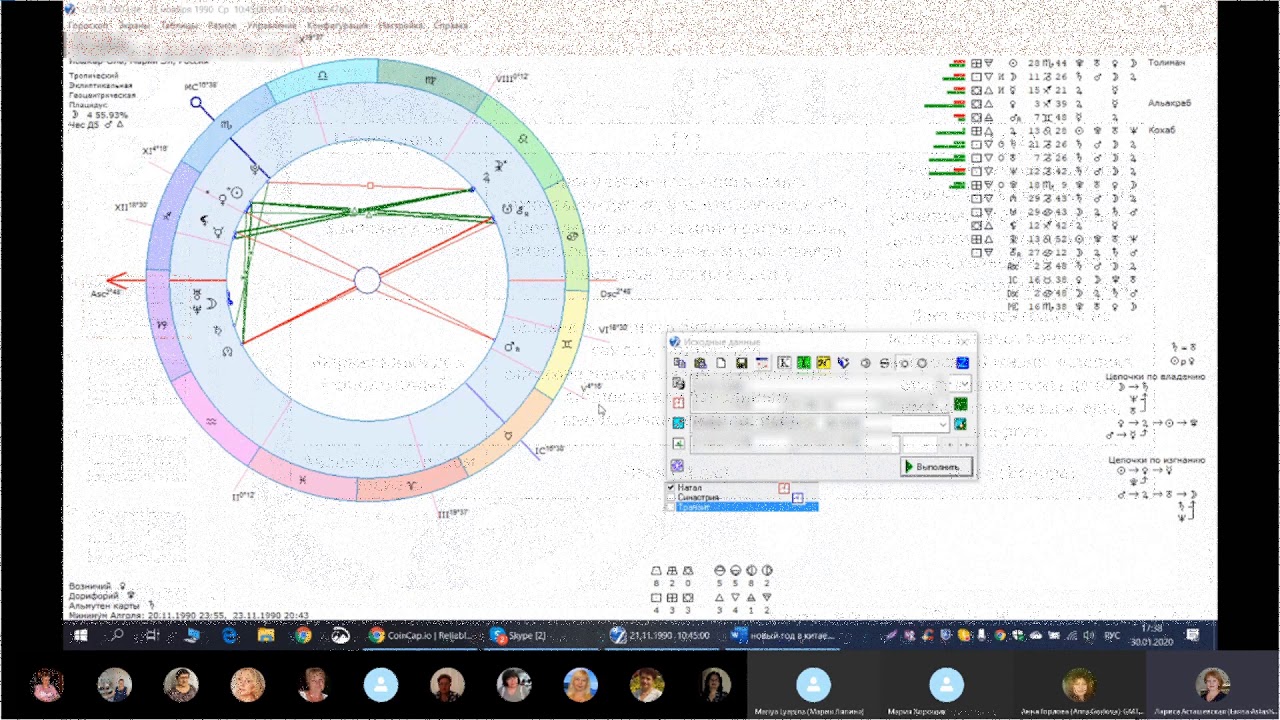Open the Конфигурация menu
This screenshot has height=720, width=1280.
tap(337, 25)
